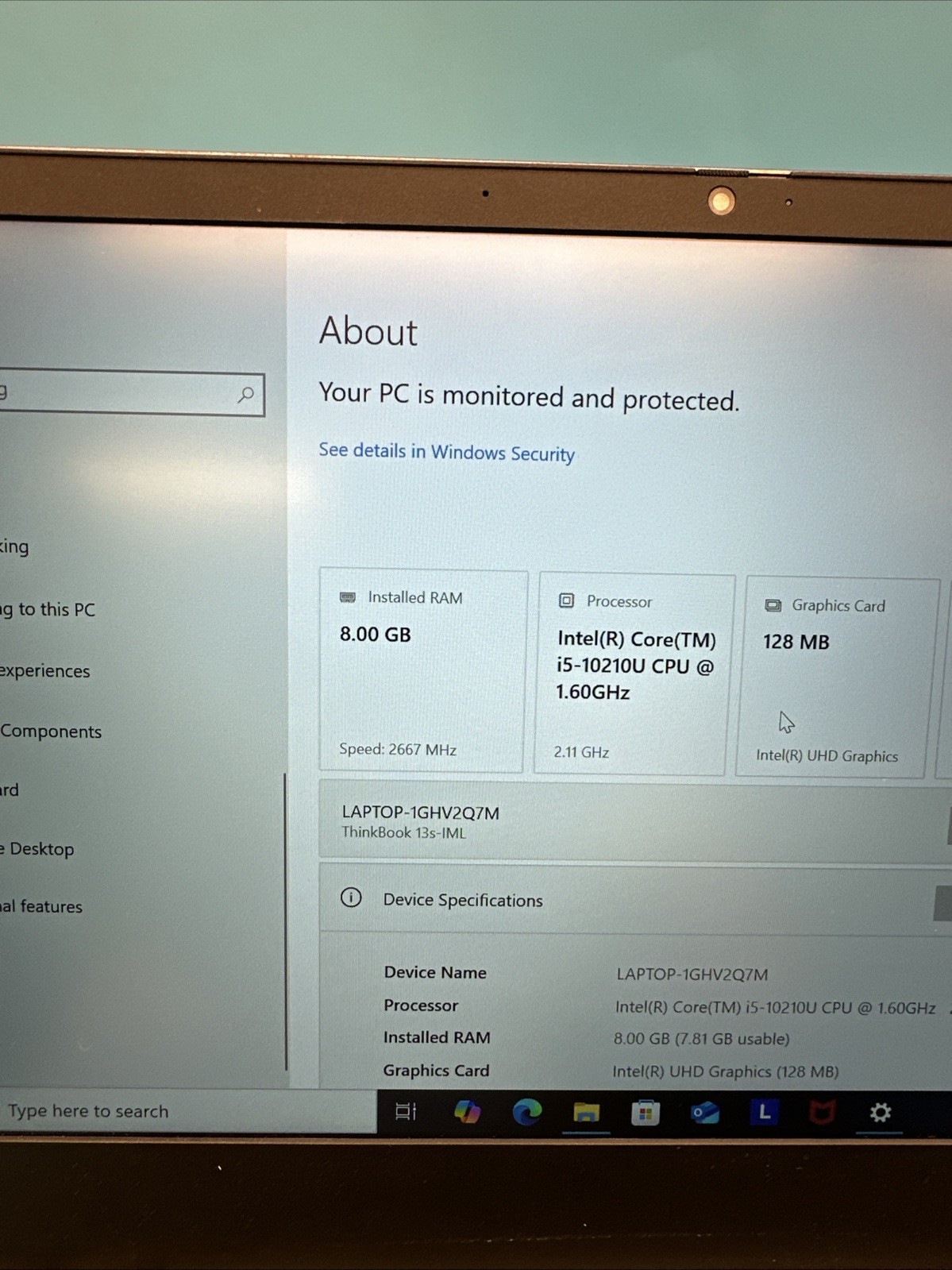The height and width of the screenshot is (1270, 952).
Task: Click the Installed RAM label in specifications list
Action: [x=437, y=1037]
